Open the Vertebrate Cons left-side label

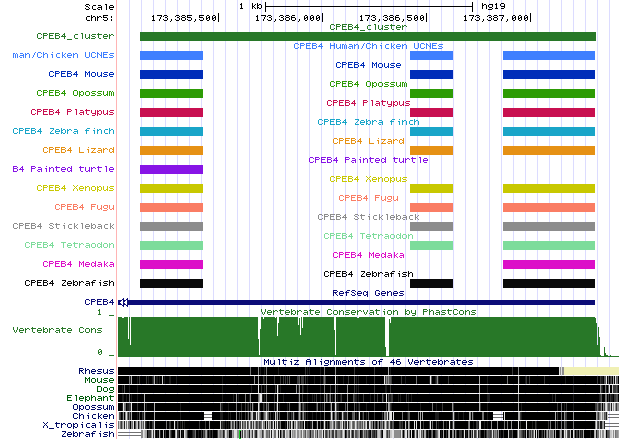(x=62, y=329)
